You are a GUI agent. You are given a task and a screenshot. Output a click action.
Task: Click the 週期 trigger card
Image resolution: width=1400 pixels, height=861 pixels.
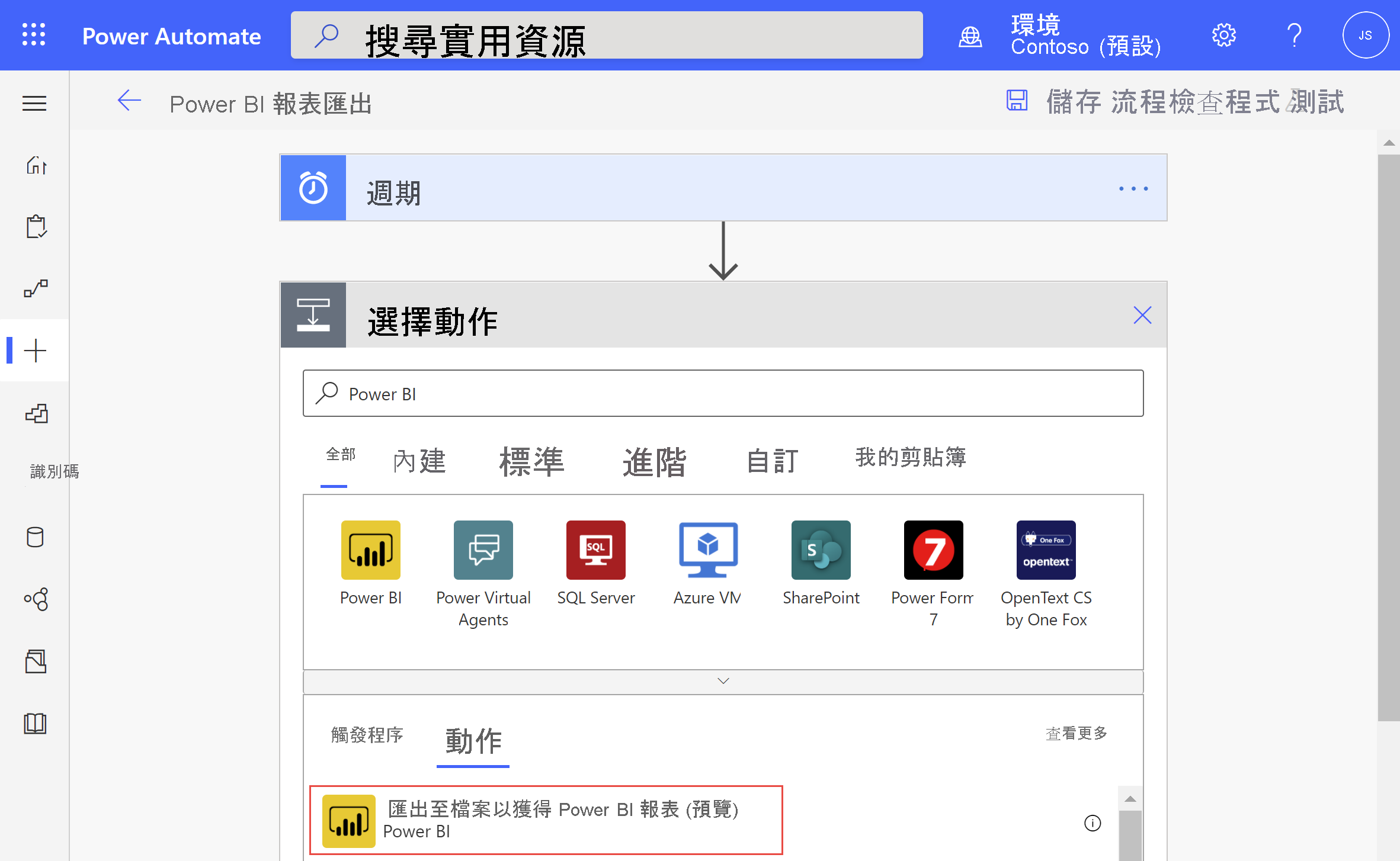723,188
